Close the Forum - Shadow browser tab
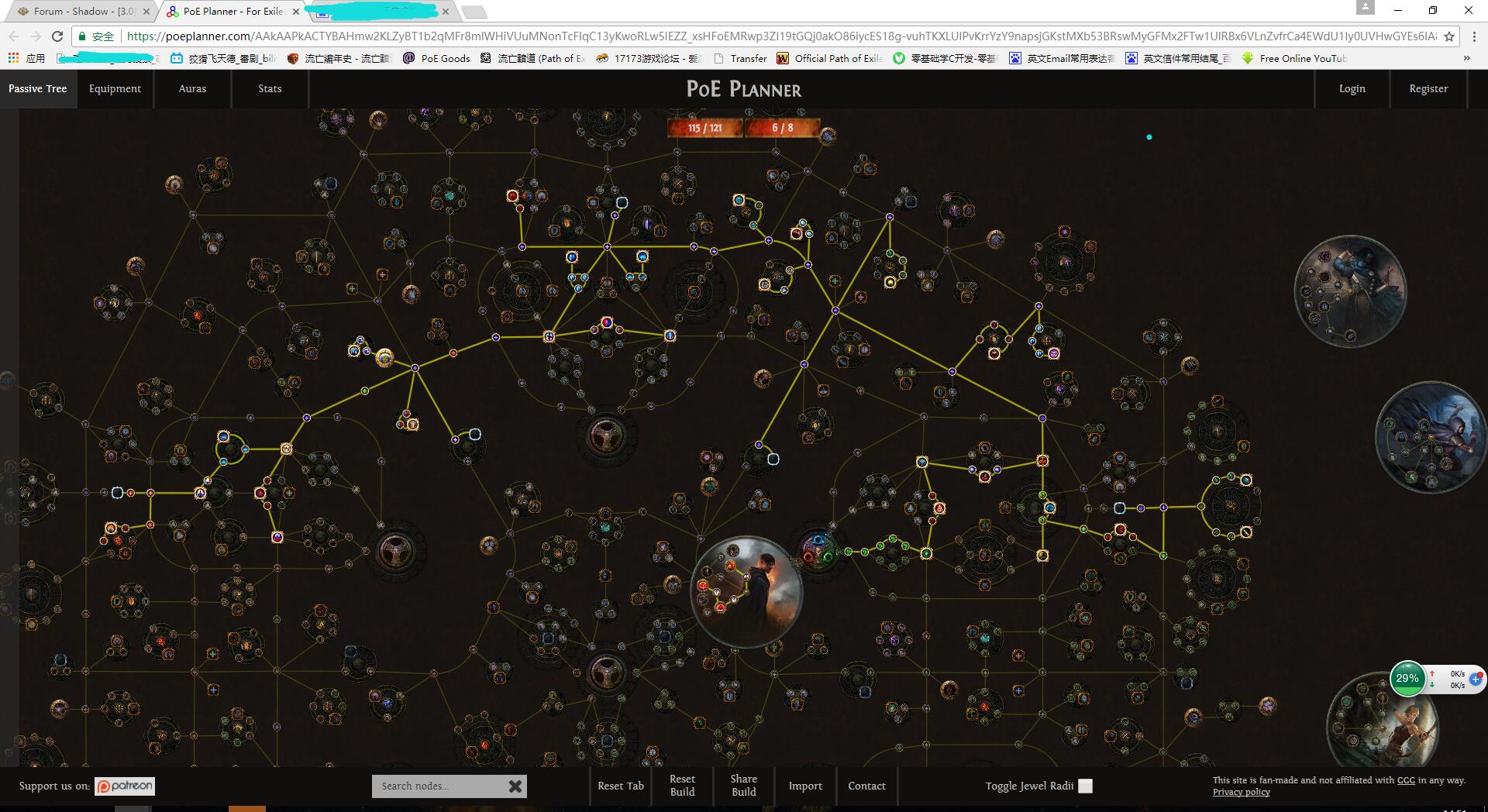Image resolution: width=1488 pixels, height=812 pixels. [146, 12]
